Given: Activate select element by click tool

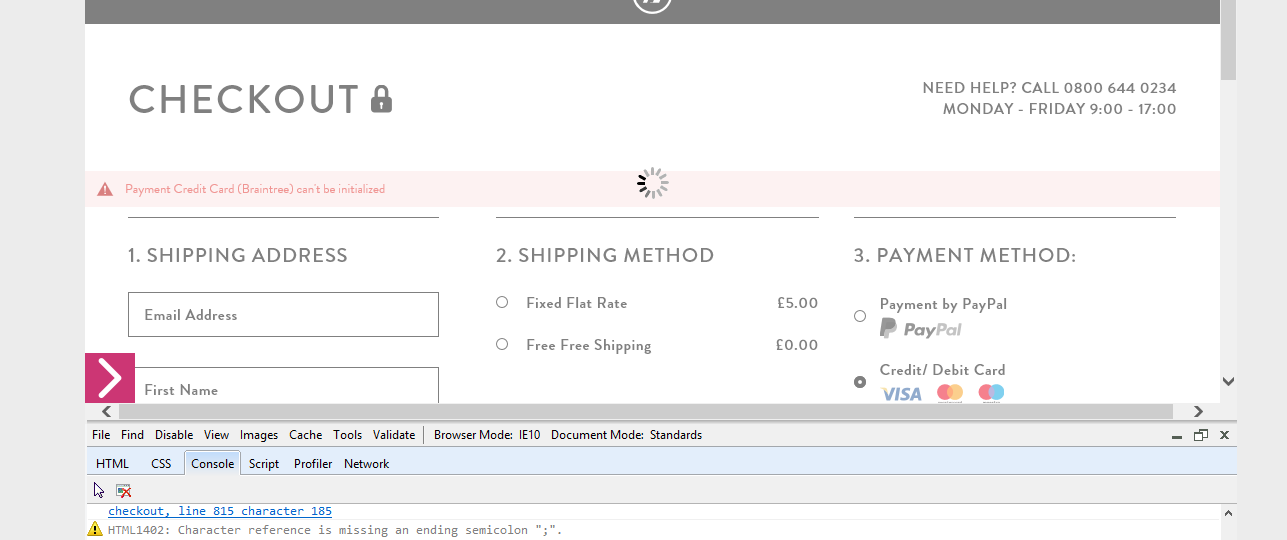Looking at the screenshot, I should pyautogui.click(x=99, y=490).
